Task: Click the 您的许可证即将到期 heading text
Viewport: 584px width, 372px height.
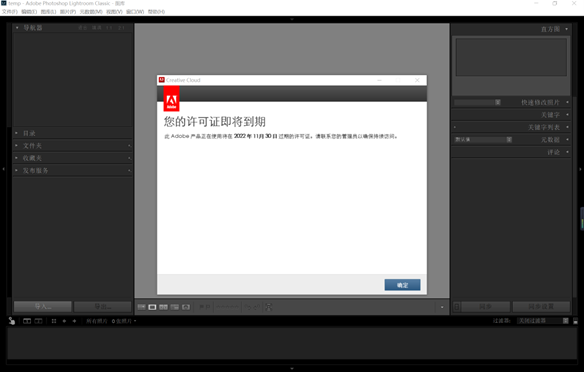Action: tap(215, 121)
